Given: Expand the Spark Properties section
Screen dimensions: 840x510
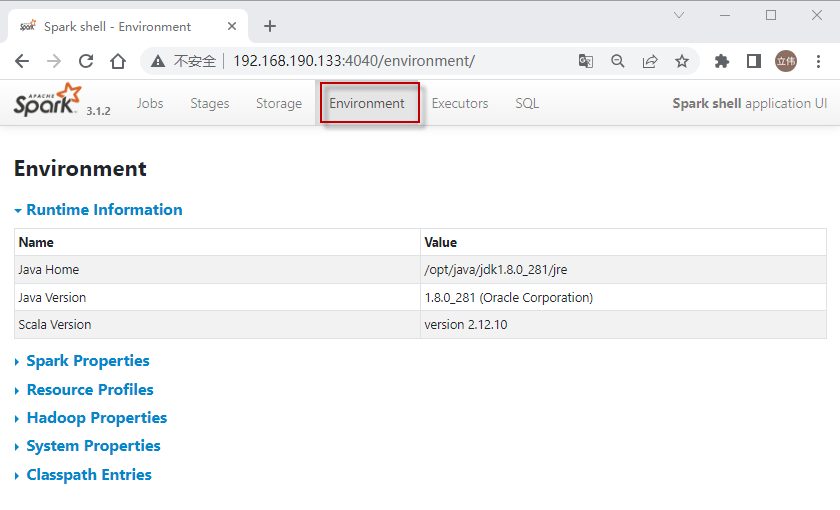Looking at the screenshot, I should pyautogui.click(x=88, y=361).
